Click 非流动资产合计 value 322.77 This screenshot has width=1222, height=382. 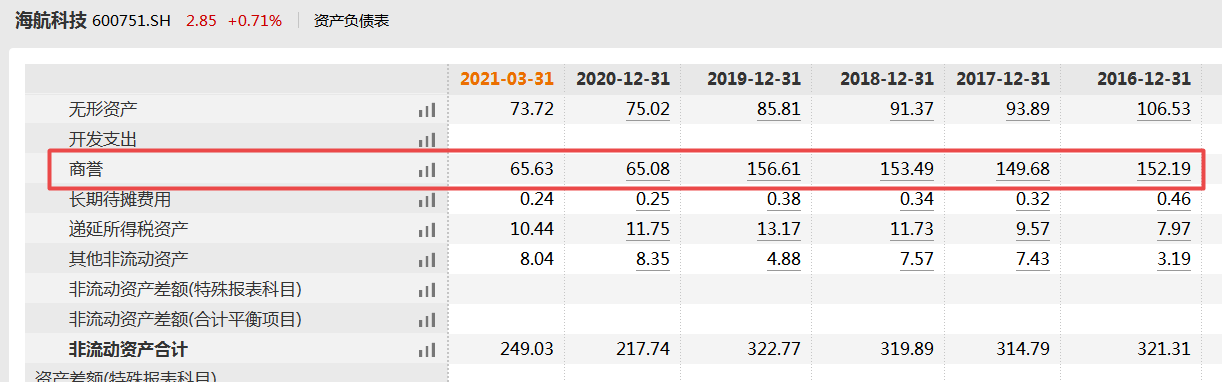click(x=774, y=349)
